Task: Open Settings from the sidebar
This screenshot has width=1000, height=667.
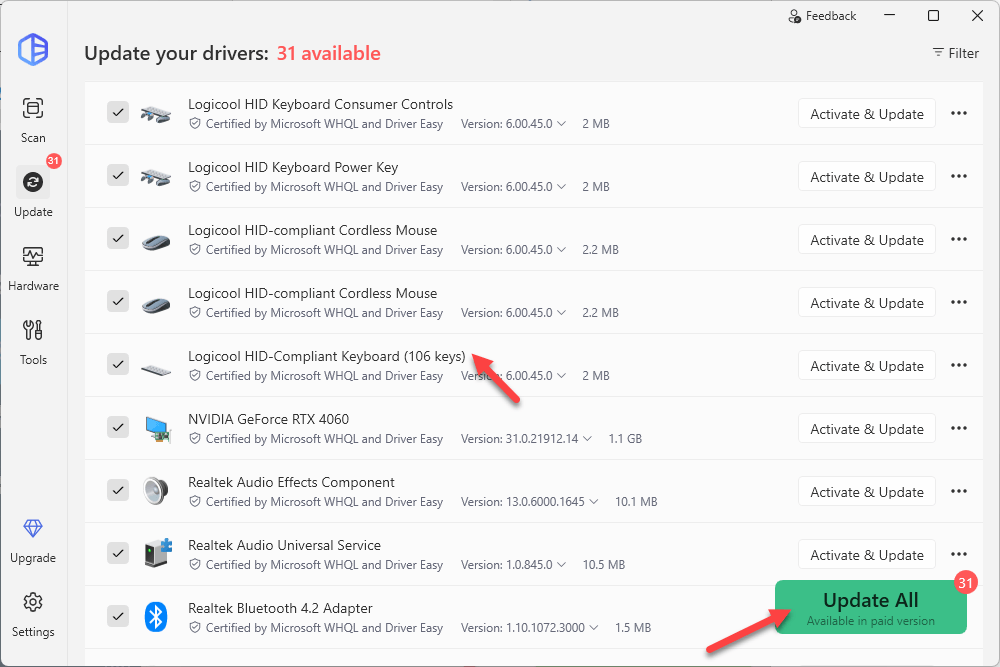Action: point(33,613)
